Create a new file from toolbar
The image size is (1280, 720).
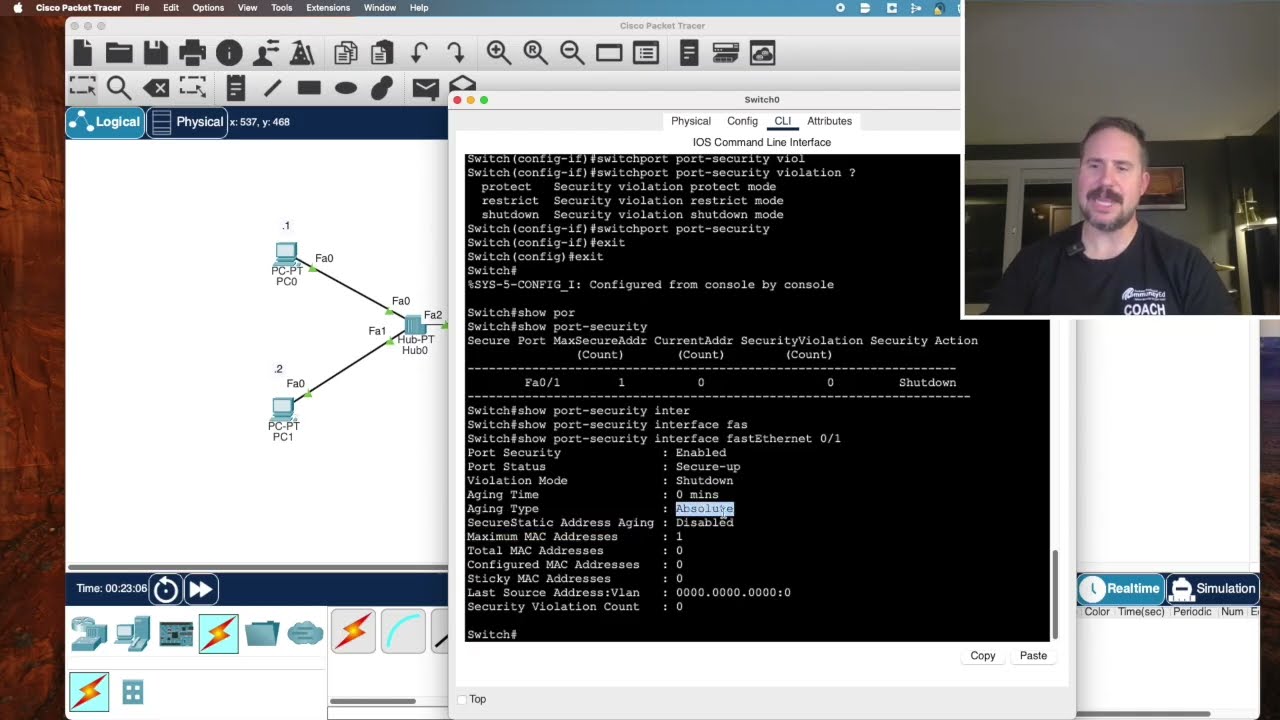[83, 53]
